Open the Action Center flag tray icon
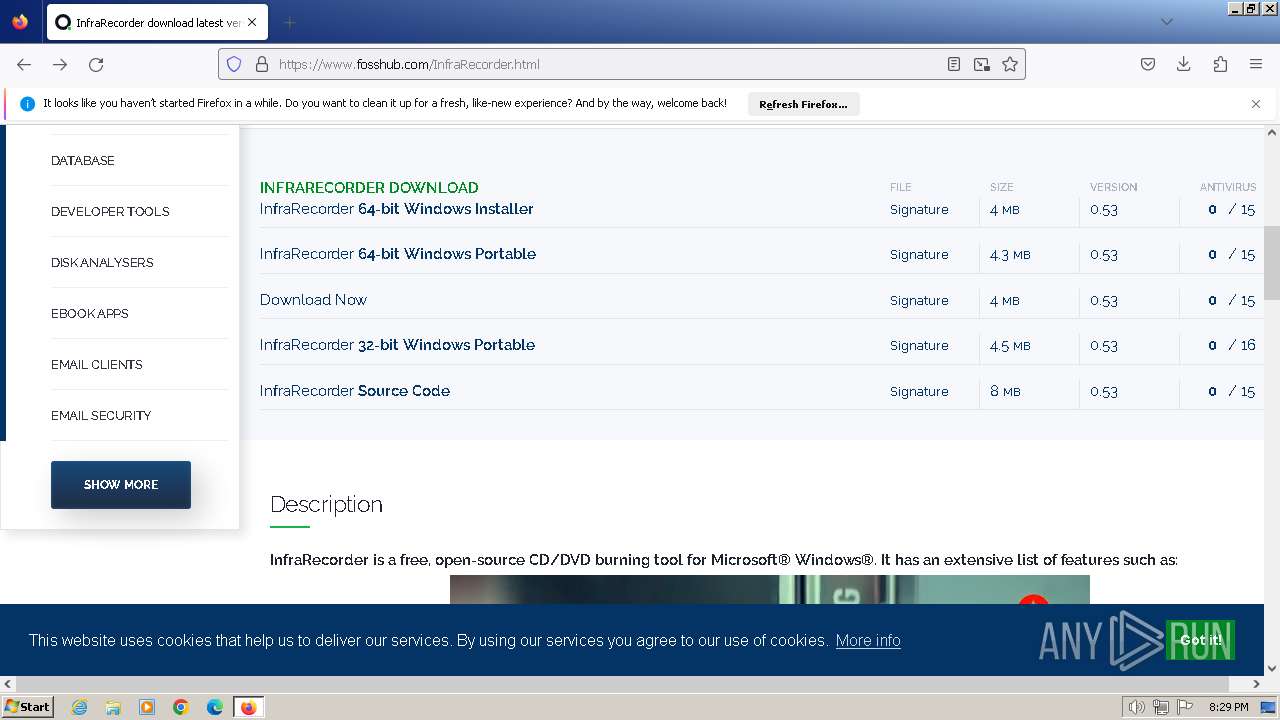The height and width of the screenshot is (720, 1280). click(1185, 707)
